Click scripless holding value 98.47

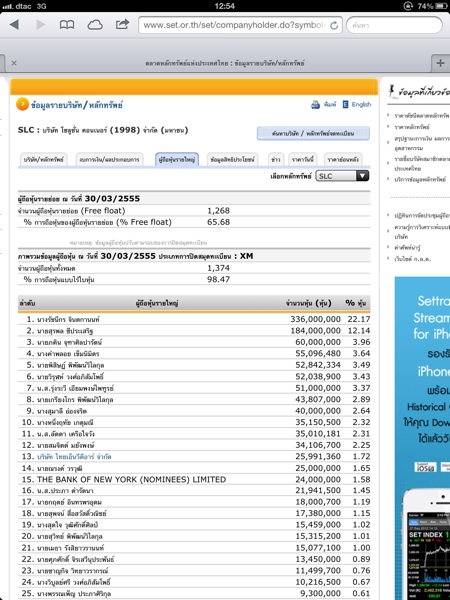click(x=218, y=280)
